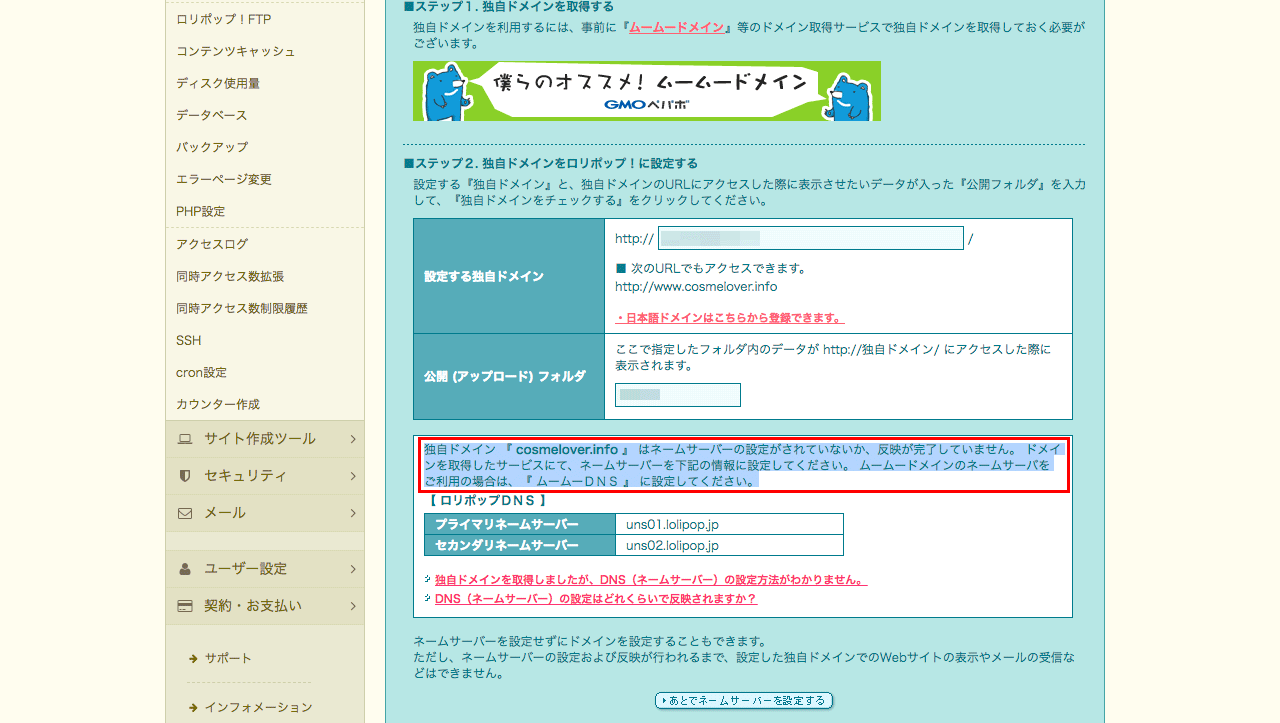Open SSH settings item

click(x=188, y=340)
